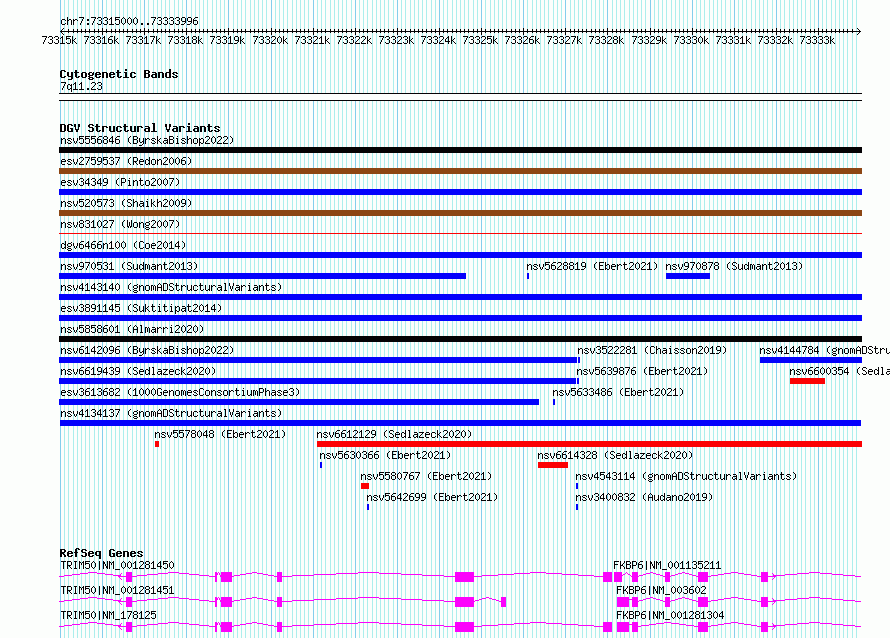890x638 pixels.
Task: Select nsv5580767 (Ebert2021) label
Action: coord(426,476)
